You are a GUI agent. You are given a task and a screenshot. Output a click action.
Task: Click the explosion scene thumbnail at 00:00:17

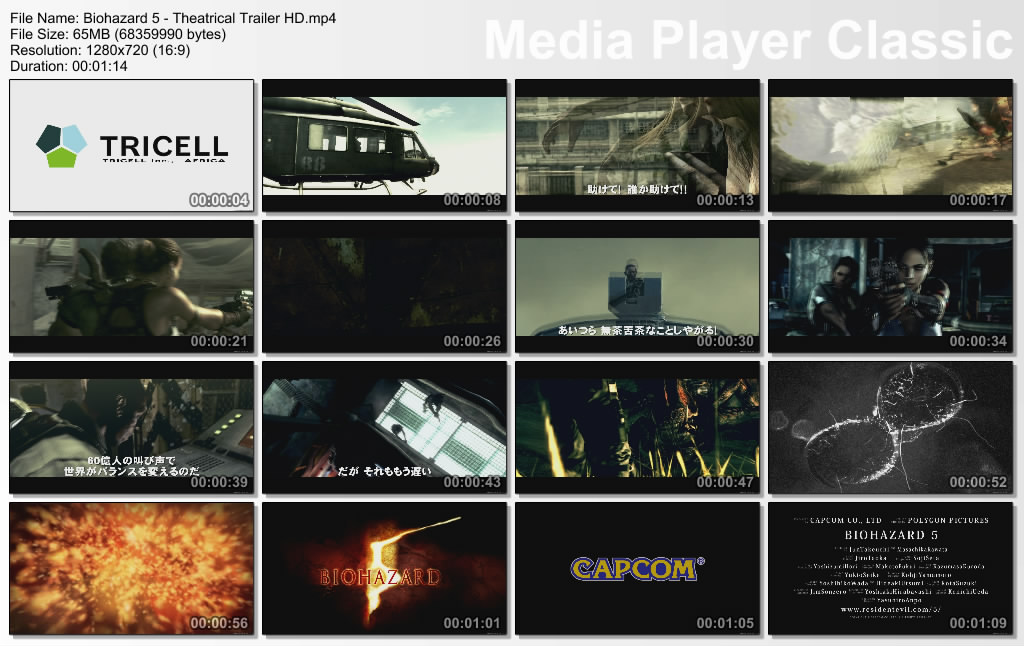(890, 145)
